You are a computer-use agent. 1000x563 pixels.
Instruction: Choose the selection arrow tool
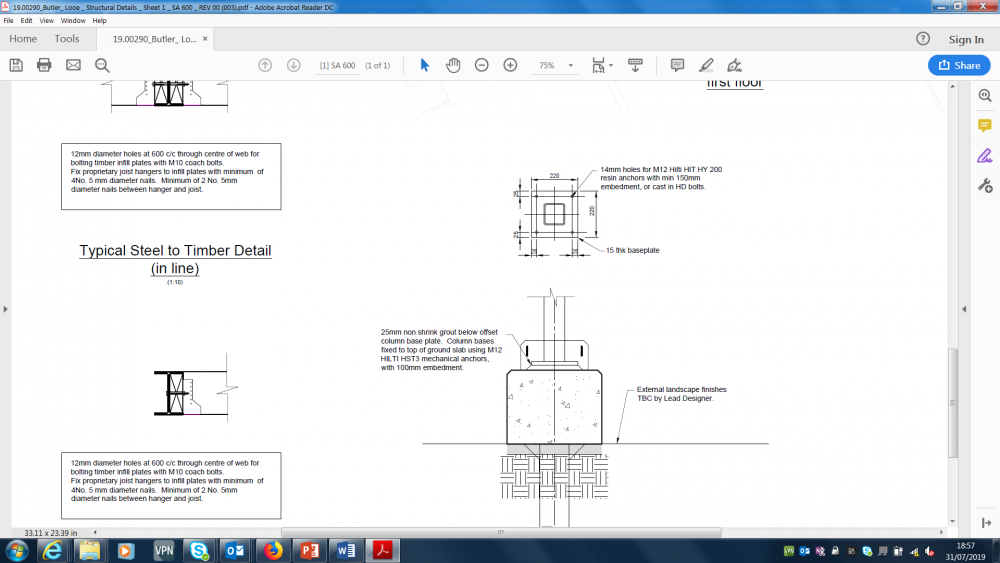(x=425, y=65)
